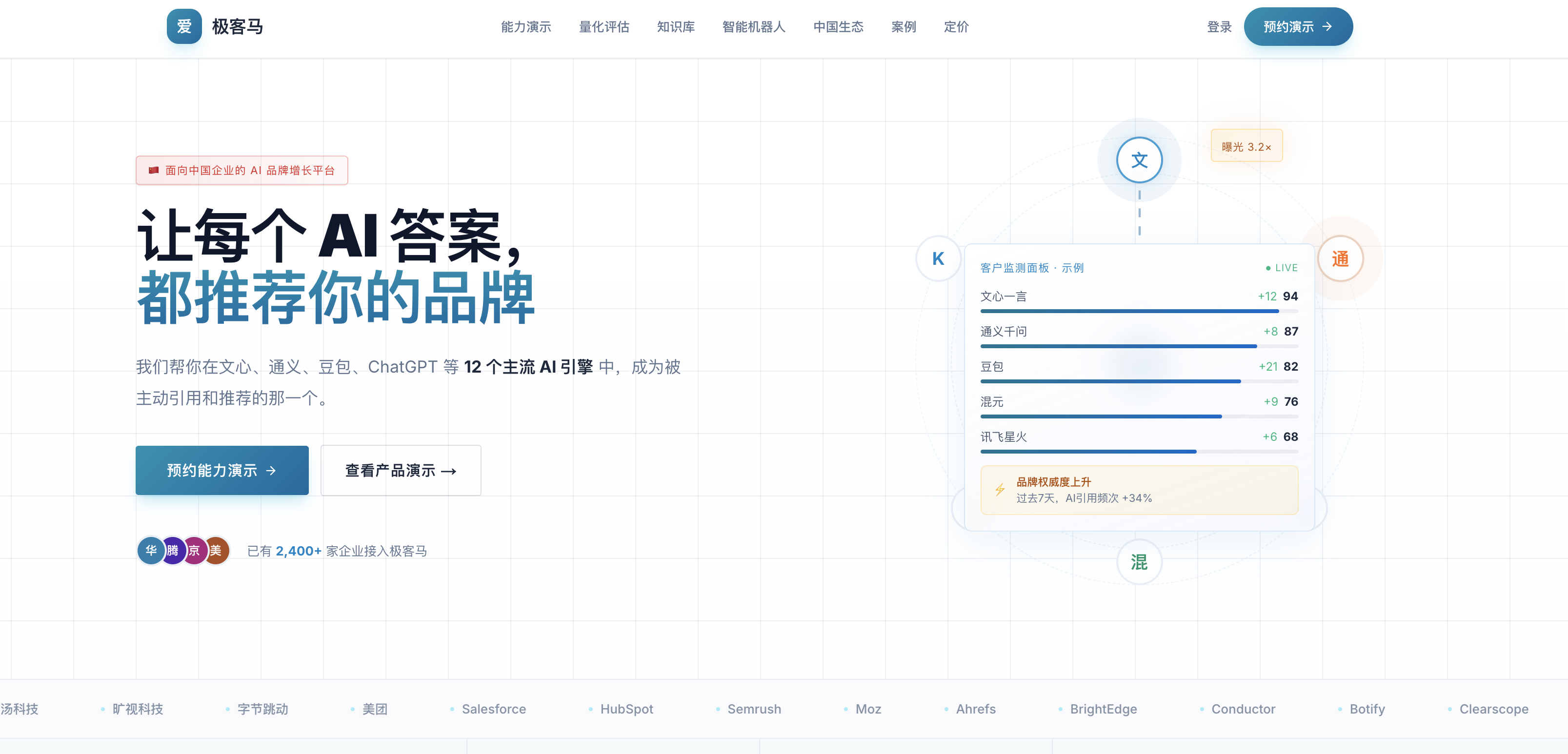Click the 豆包 row label
Image resolution: width=1568 pixels, height=754 pixels.
click(x=991, y=366)
